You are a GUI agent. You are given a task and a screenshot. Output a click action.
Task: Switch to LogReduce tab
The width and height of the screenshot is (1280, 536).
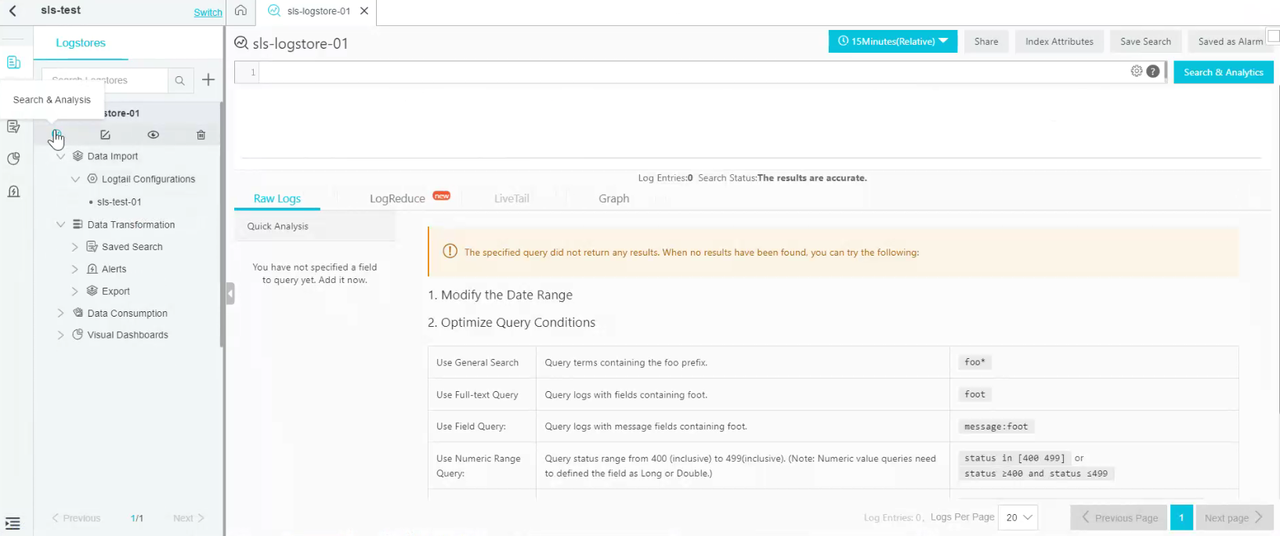[x=397, y=198]
